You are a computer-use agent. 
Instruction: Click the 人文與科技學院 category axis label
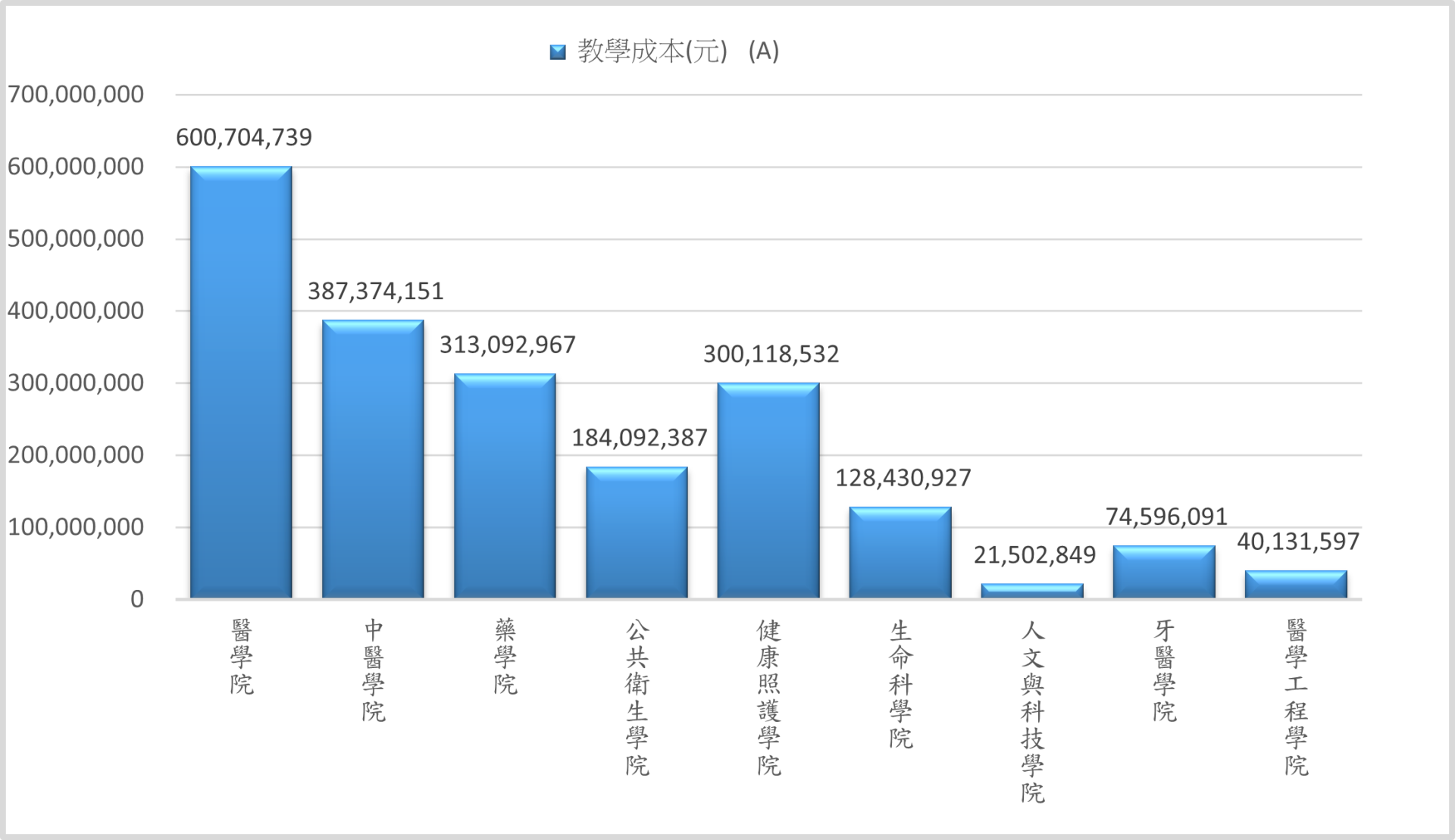pyautogui.click(x=1032, y=711)
